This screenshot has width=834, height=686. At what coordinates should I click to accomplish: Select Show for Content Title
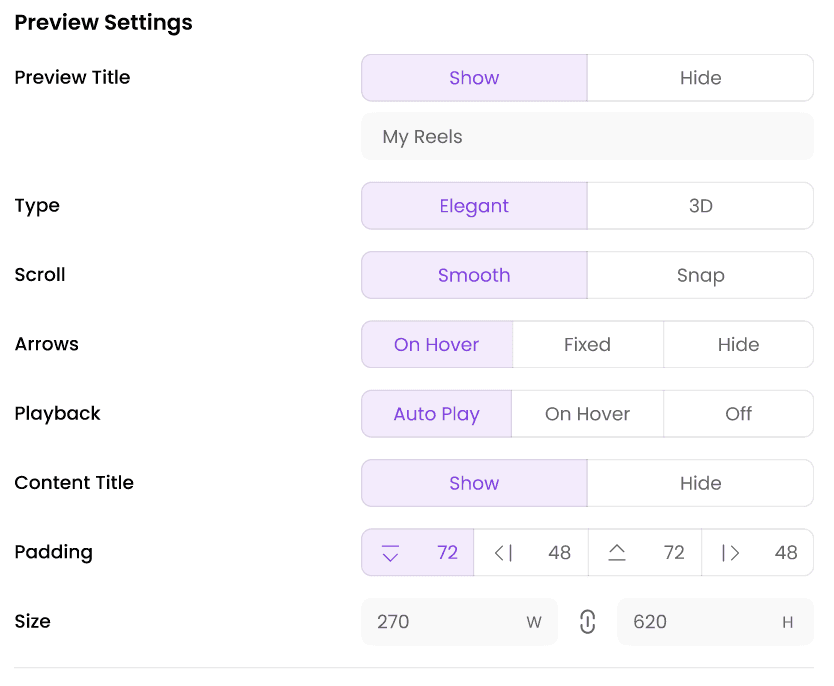474,483
